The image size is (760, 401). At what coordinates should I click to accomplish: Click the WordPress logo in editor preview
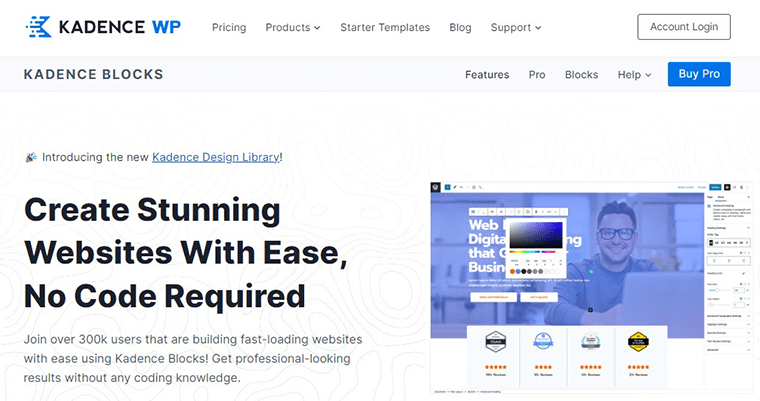pyautogui.click(x=436, y=187)
